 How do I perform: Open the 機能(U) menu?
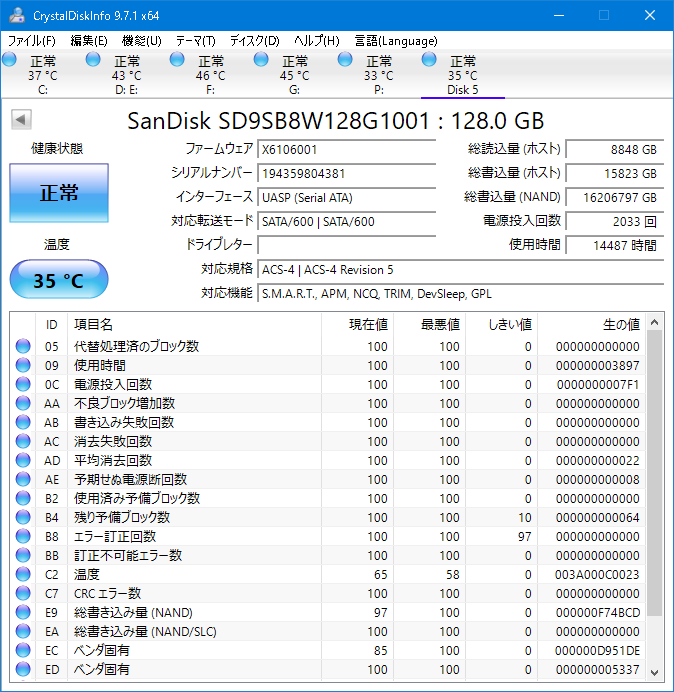[142, 41]
